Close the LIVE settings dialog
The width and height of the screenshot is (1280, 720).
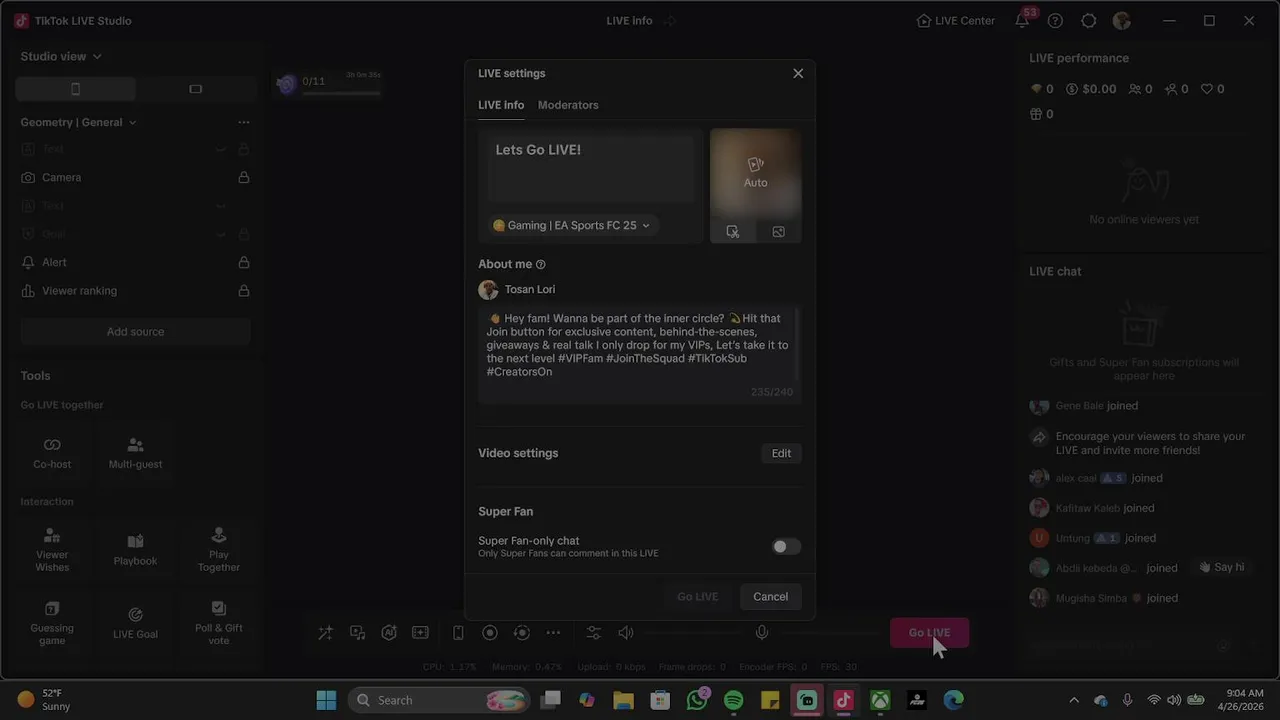point(798,73)
